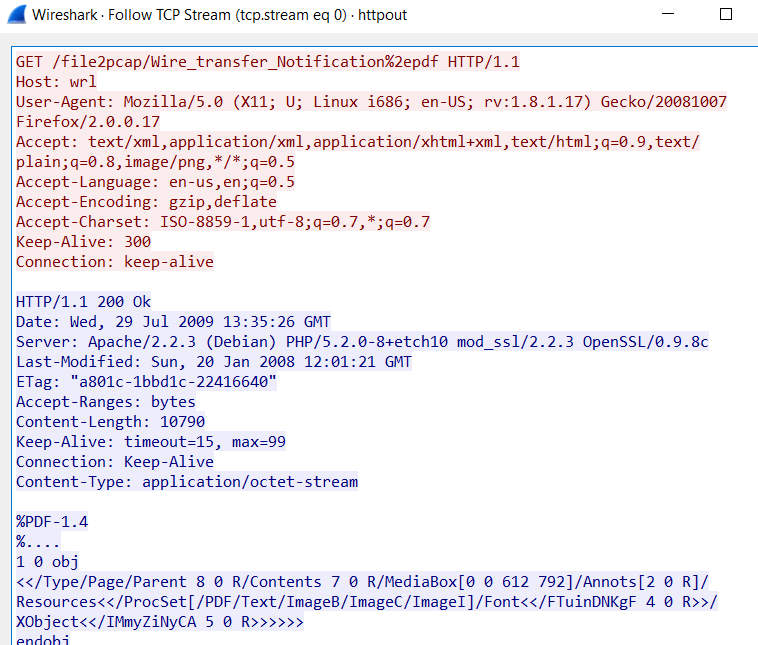Minimize the Follow TCP Stream window
758x645 pixels.
[668, 14]
